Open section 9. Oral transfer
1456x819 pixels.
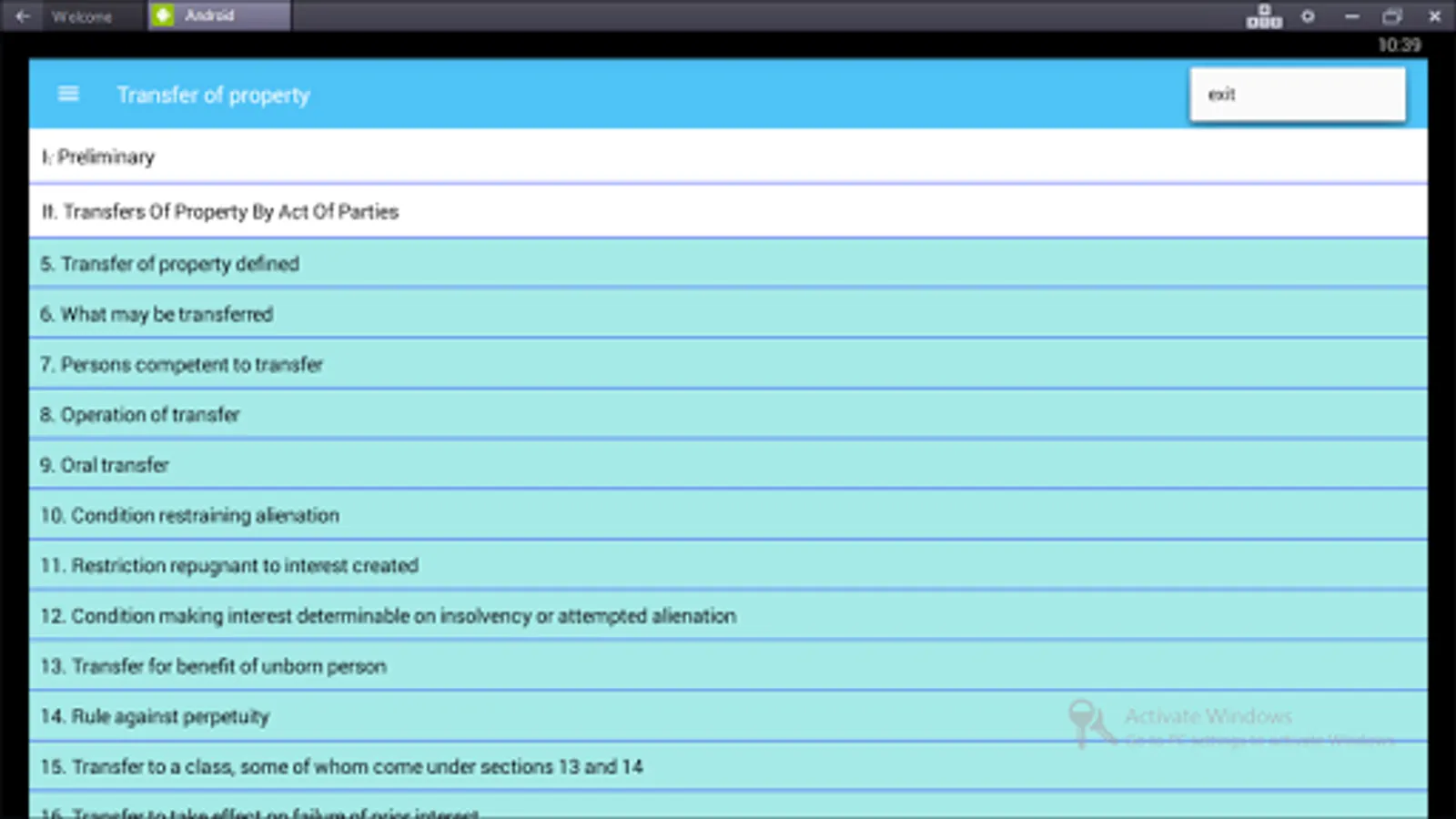coord(728,465)
